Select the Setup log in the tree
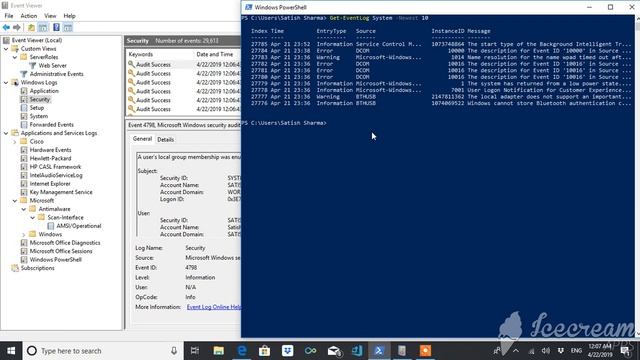 pyautogui.click(x=37, y=108)
